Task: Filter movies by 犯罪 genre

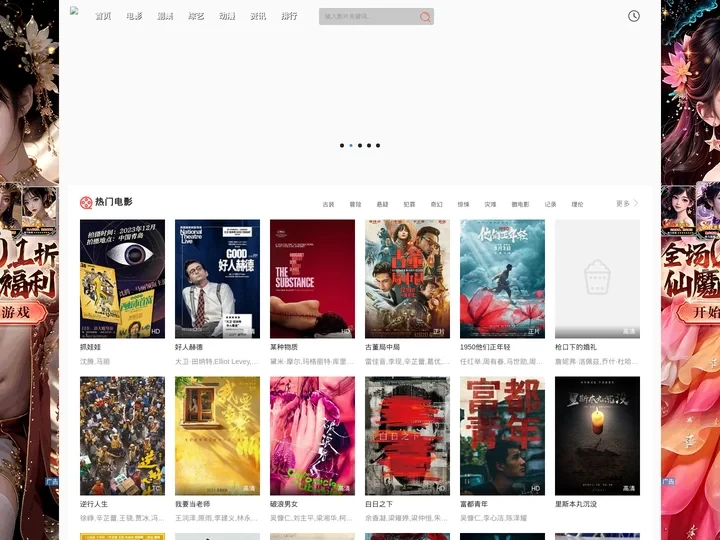Action: click(409, 204)
